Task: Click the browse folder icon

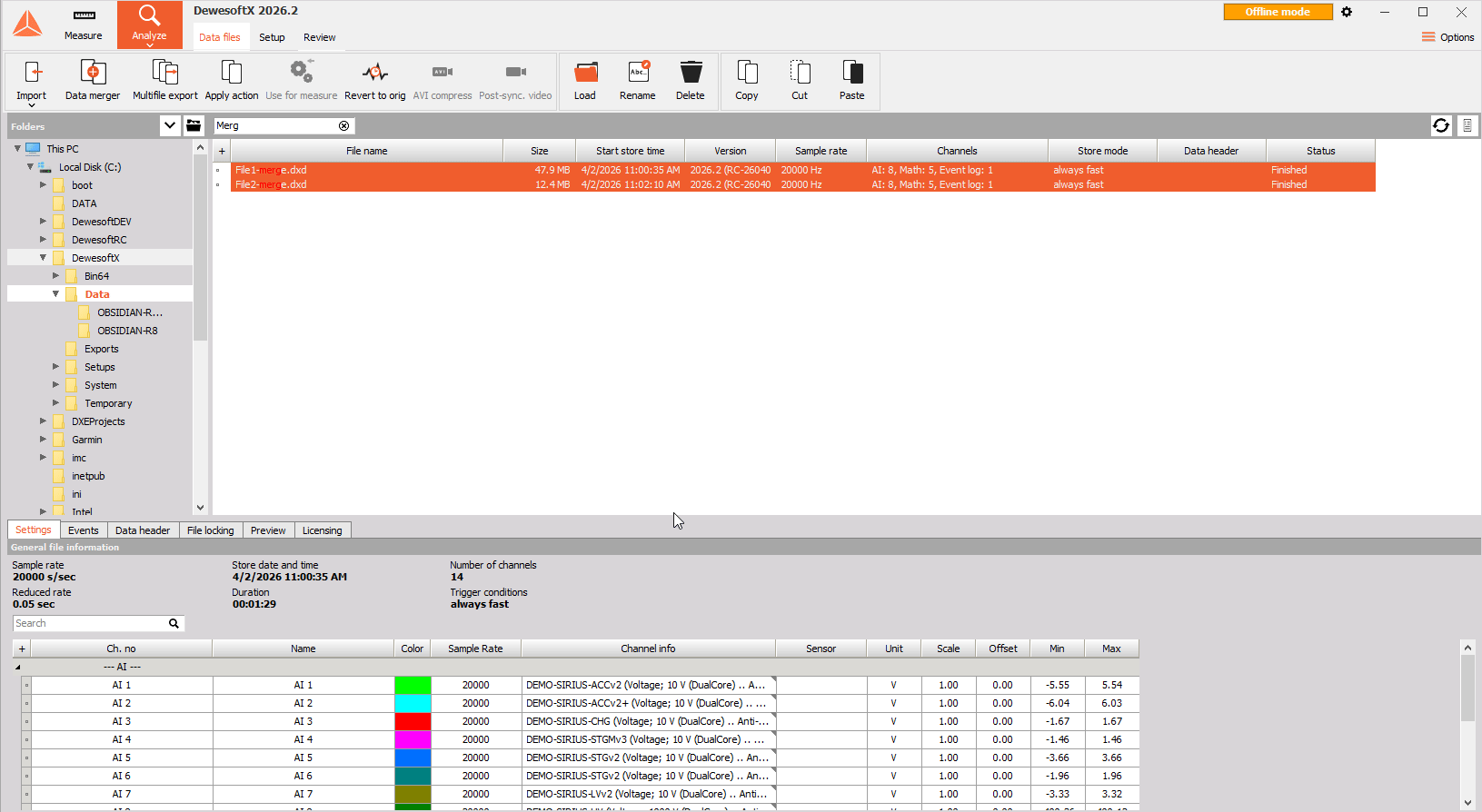Action: [194, 125]
